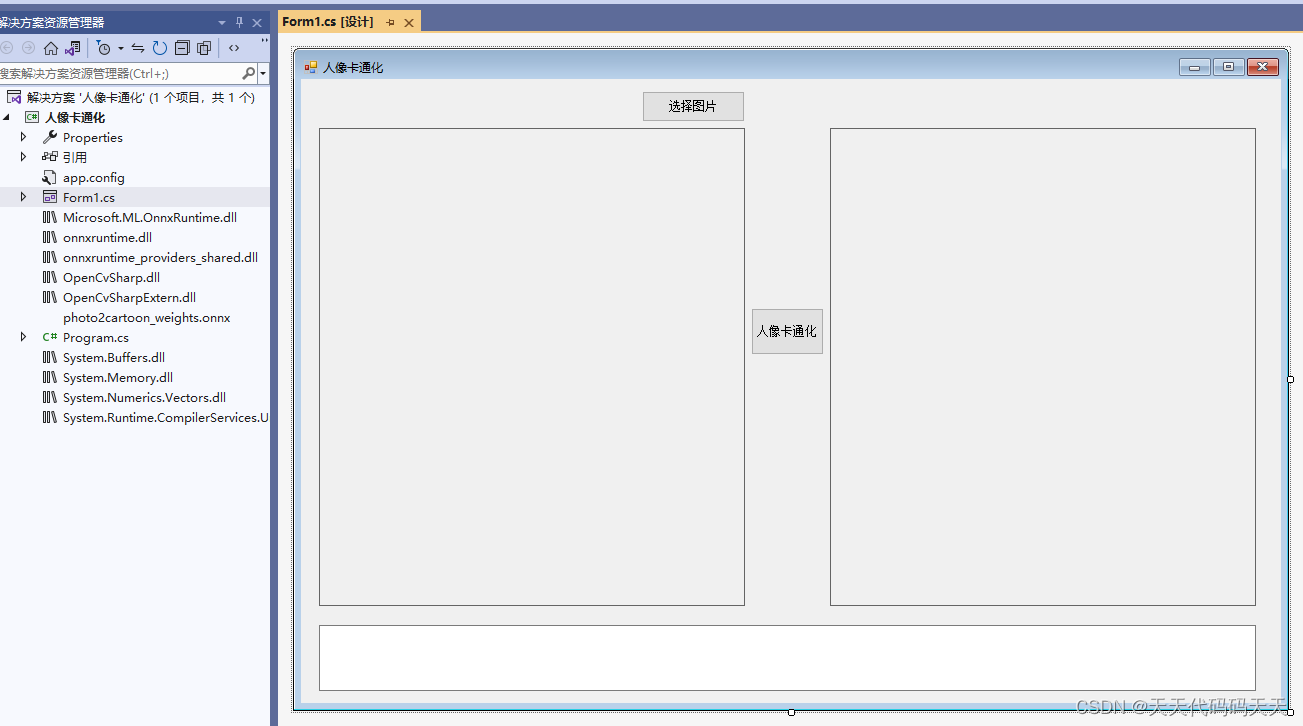This screenshot has width=1303, height=726.
Task: Expand the Form1.cs node
Action: (23, 197)
